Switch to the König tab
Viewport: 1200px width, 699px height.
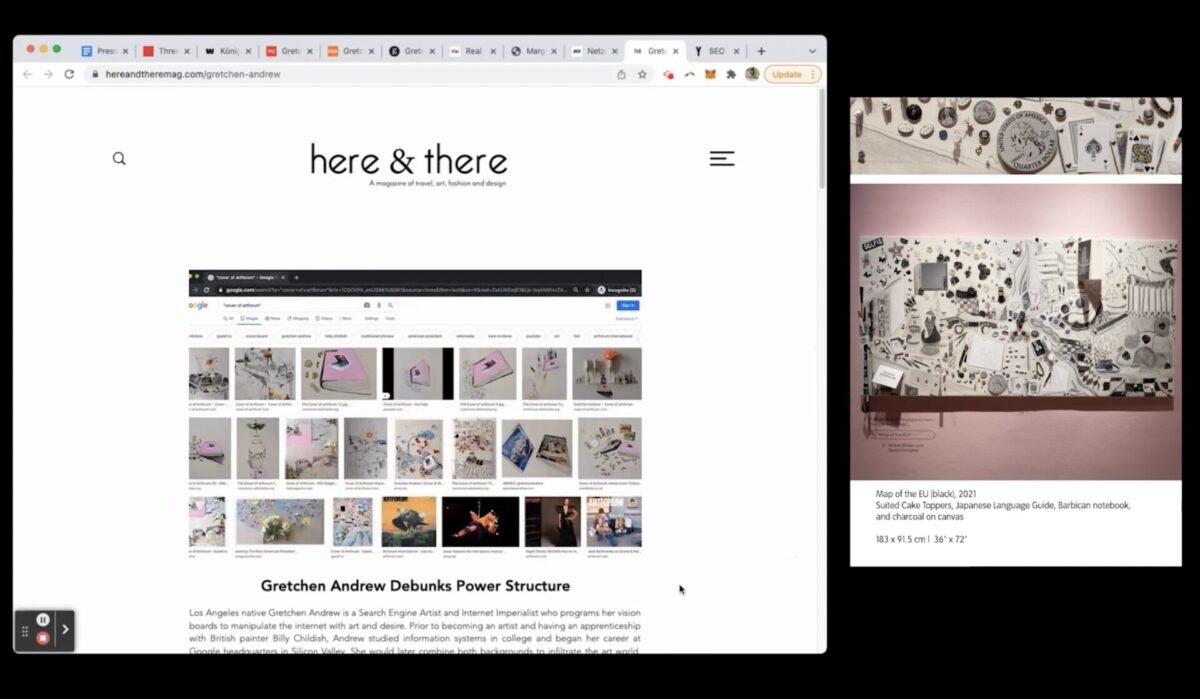pyautogui.click(x=226, y=51)
